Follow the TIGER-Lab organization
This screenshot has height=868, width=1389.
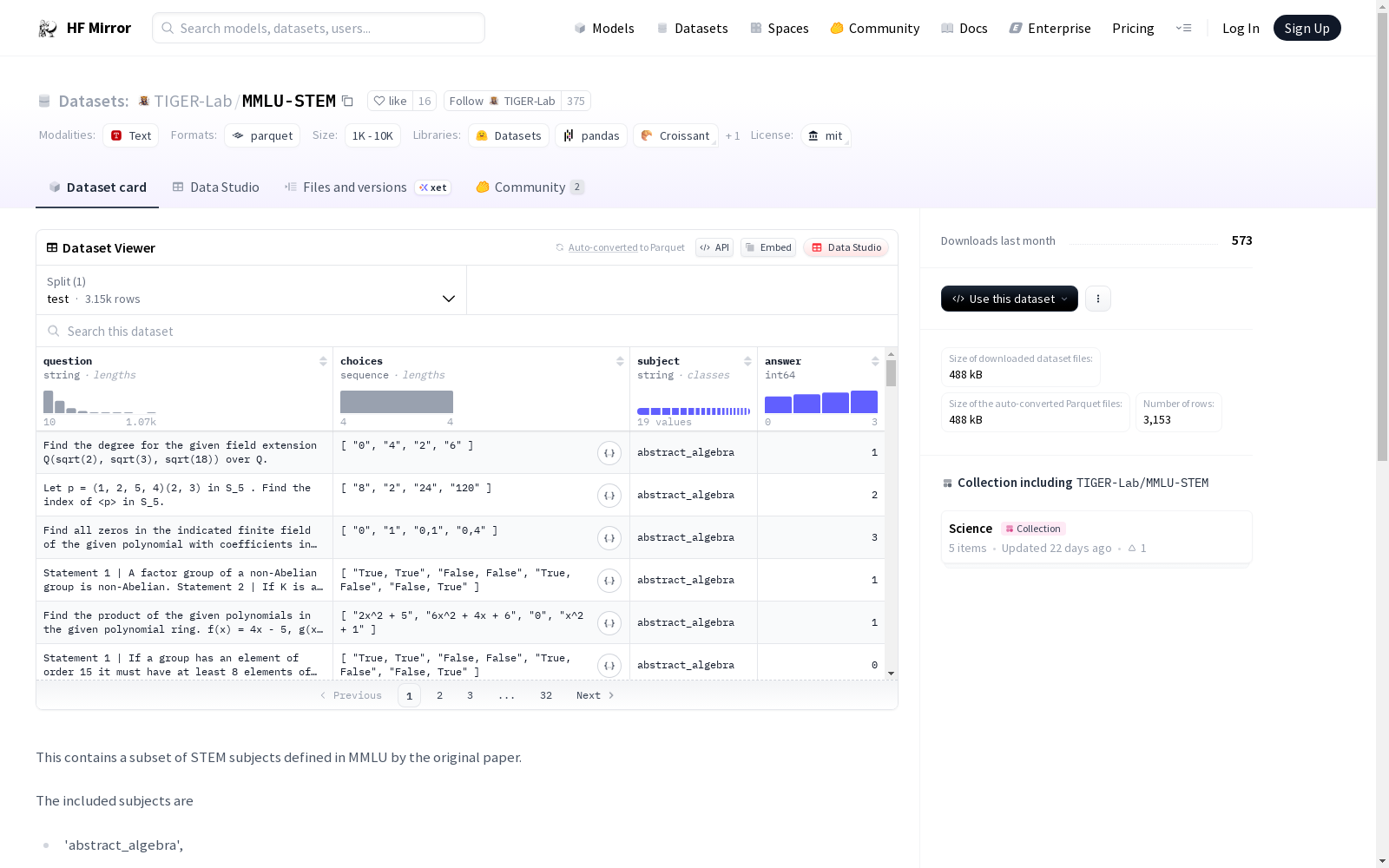(502, 101)
